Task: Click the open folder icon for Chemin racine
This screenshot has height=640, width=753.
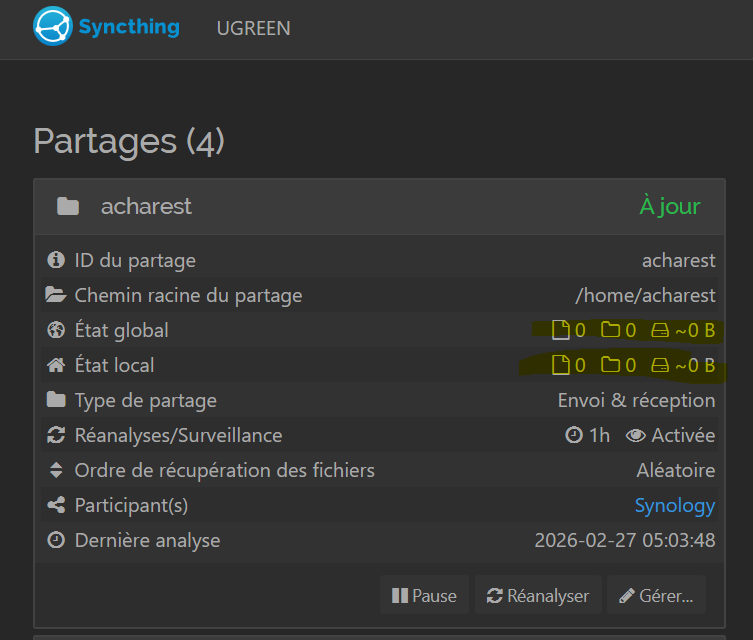Action: (56, 296)
